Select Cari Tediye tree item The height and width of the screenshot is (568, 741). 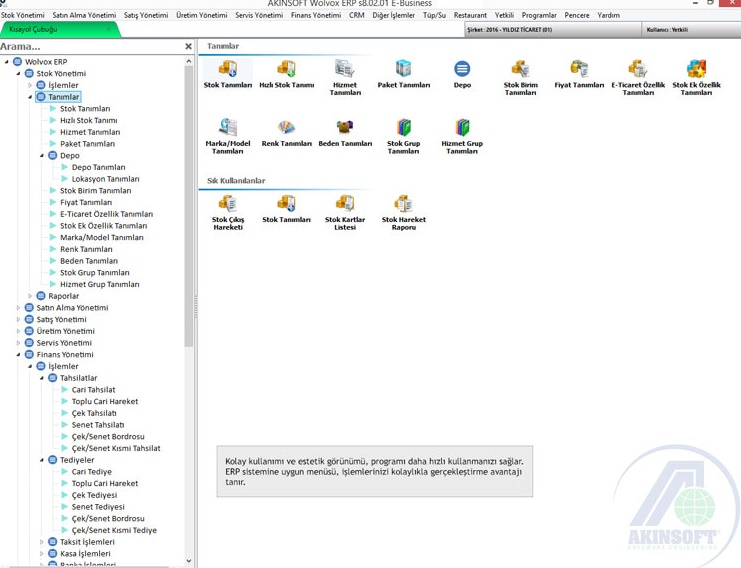(x=92, y=472)
